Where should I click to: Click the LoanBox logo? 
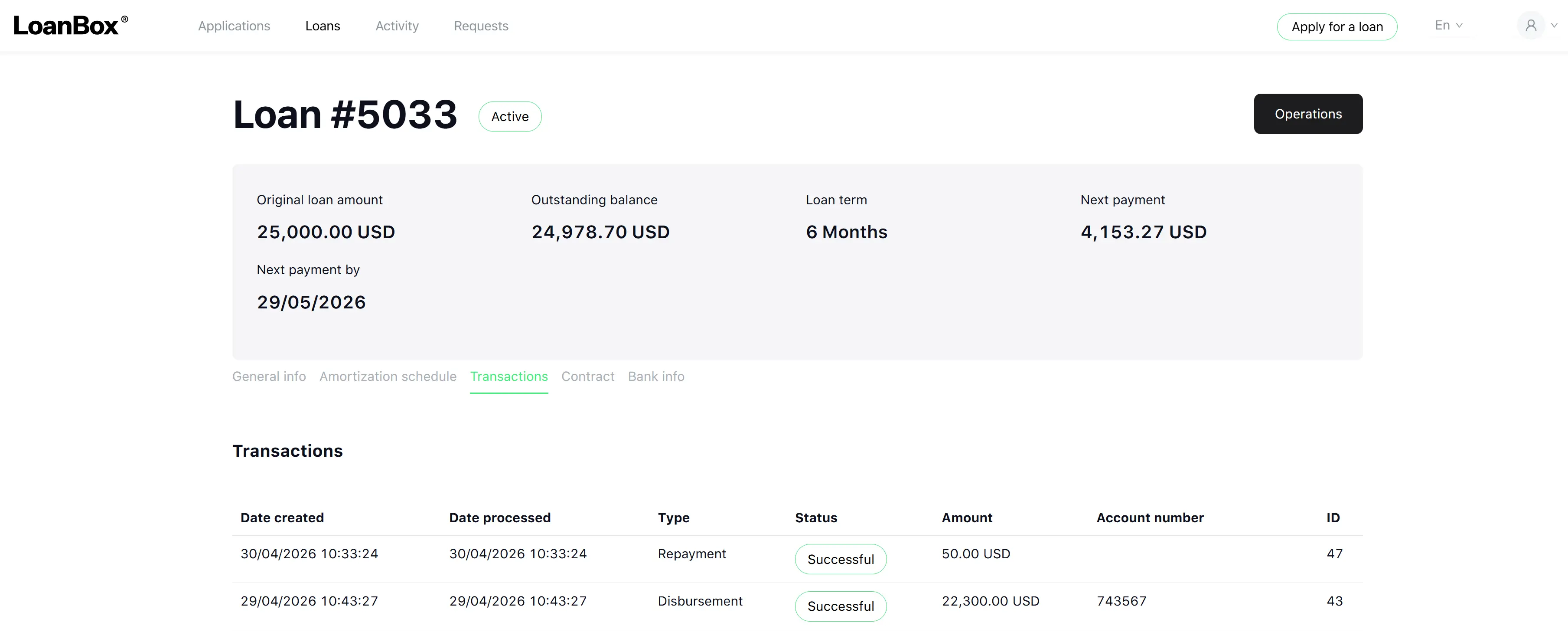coord(71,26)
